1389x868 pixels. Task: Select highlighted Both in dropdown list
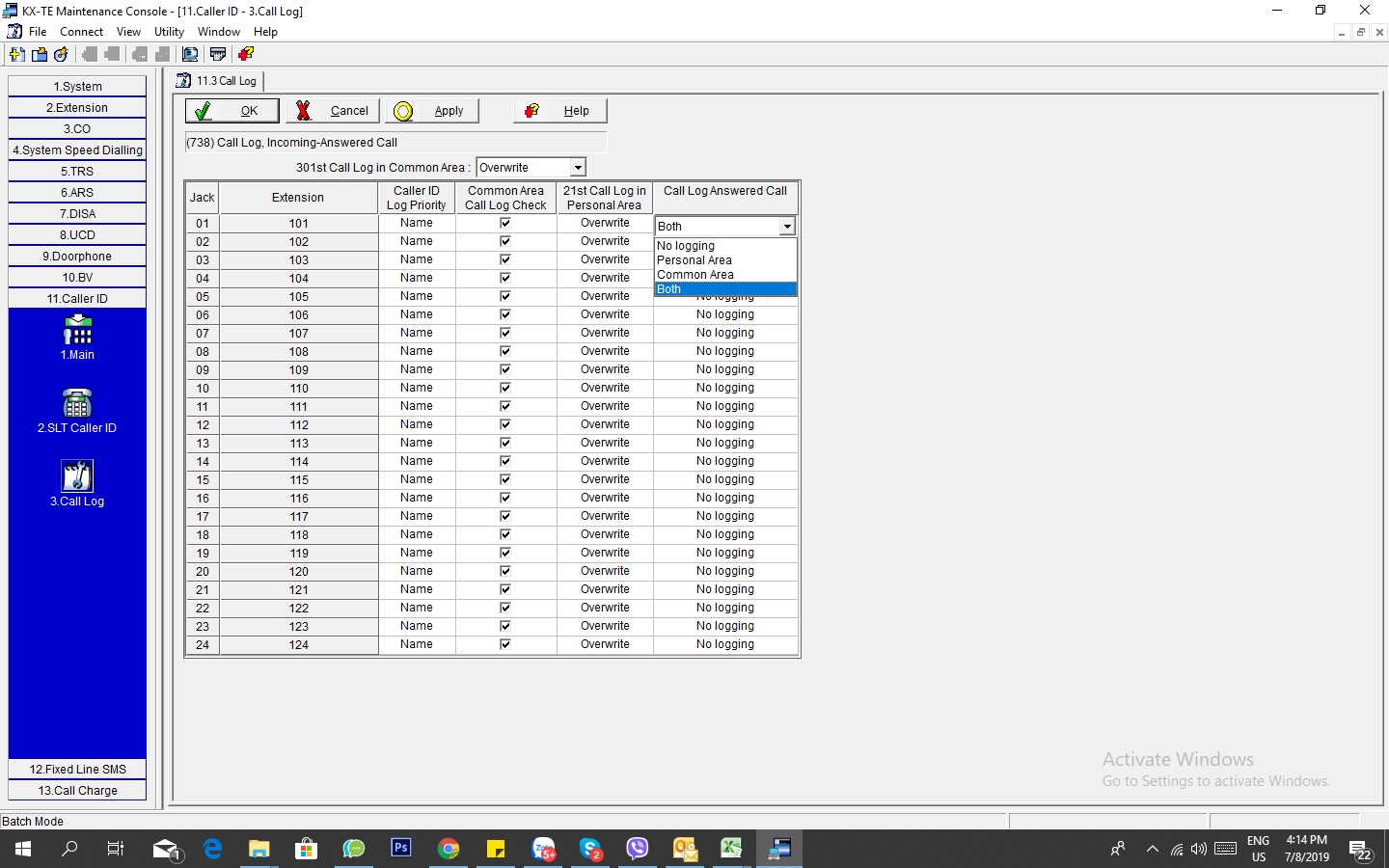click(x=725, y=289)
